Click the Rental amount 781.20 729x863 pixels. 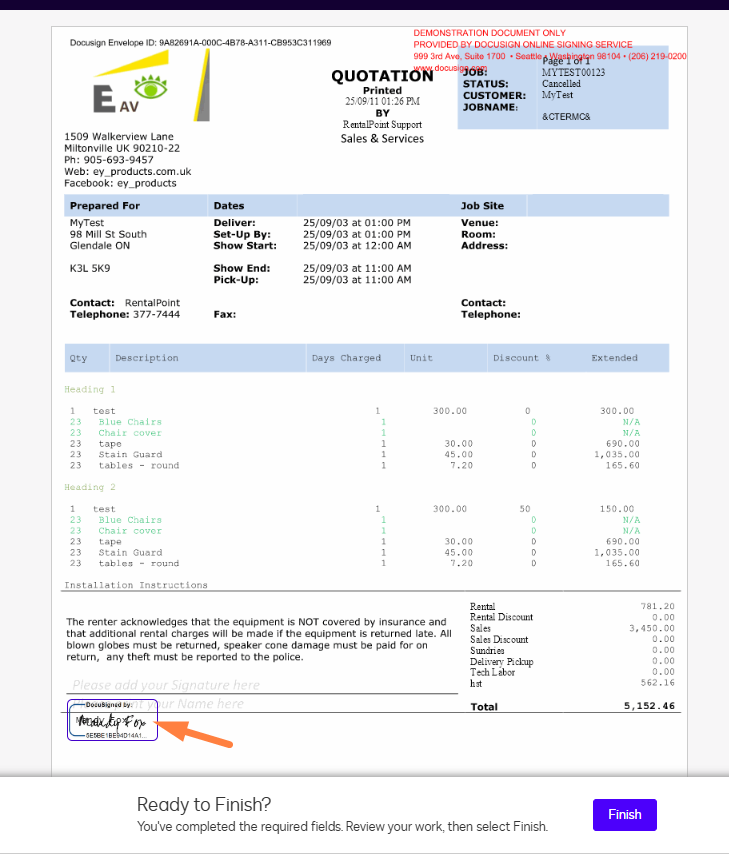657,606
